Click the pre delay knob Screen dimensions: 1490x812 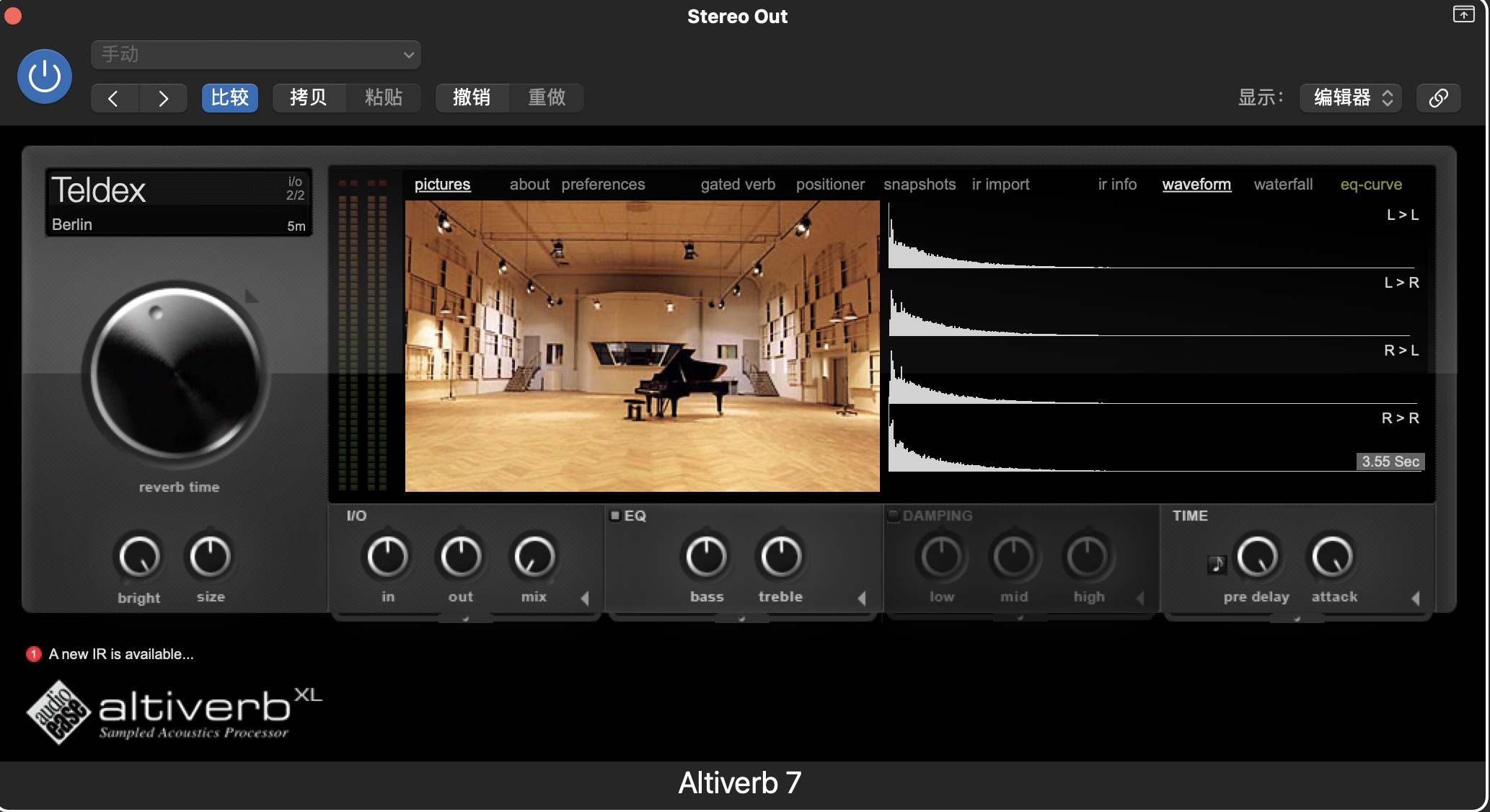coord(1258,557)
